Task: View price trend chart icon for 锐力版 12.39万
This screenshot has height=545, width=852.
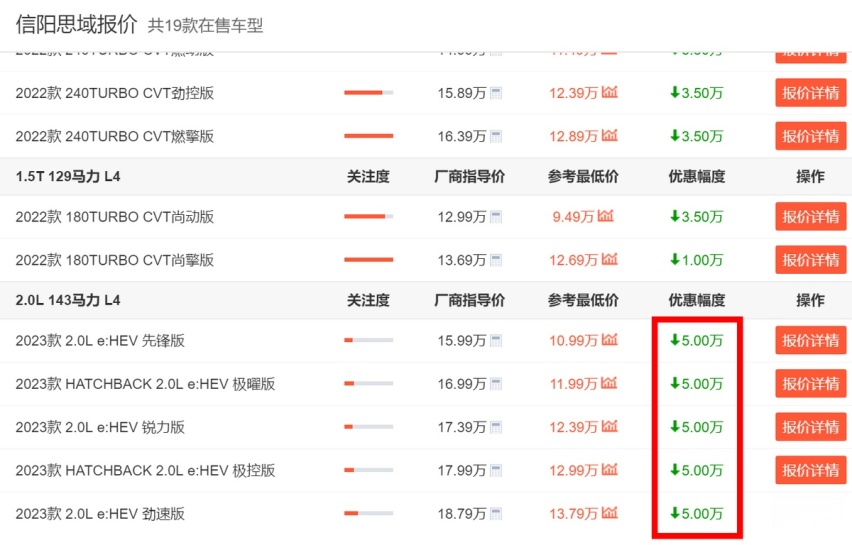Action: pyautogui.click(x=610, y=426)
